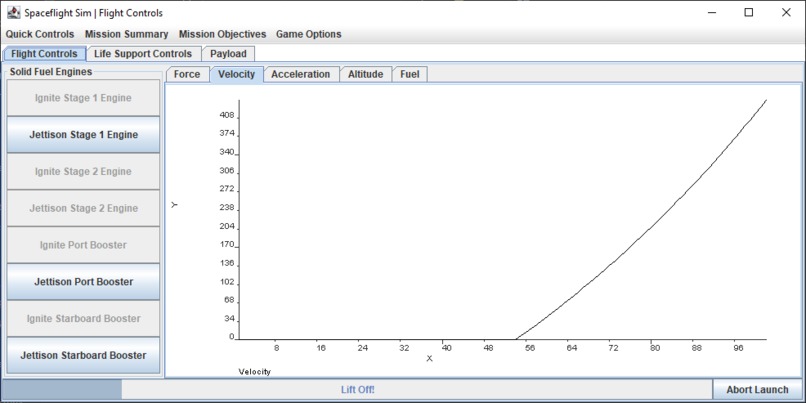Maximize the Spaceflight Sim window
The width and height of the screenshot is (806, 403).
coord(749,12)
